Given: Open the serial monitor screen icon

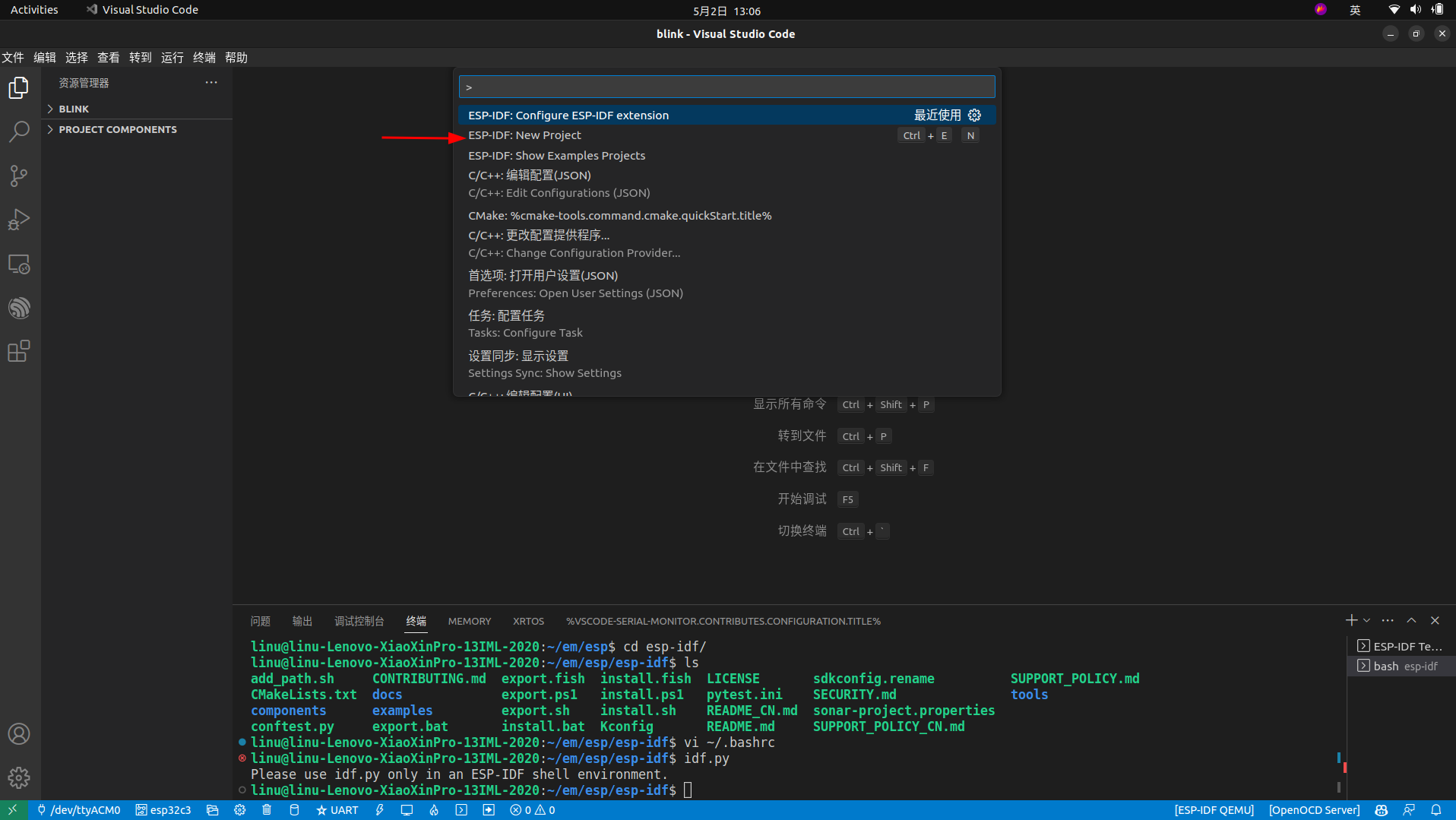Looking at the screenshot, I should pos(407,810).
